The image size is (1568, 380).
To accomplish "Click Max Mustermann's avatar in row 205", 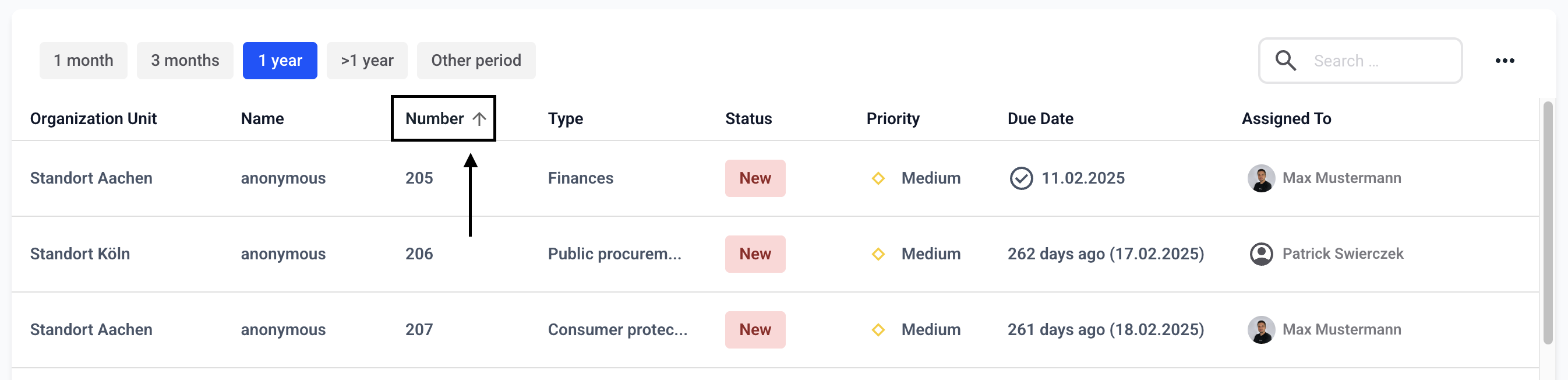I will [x=1260, y=178].
